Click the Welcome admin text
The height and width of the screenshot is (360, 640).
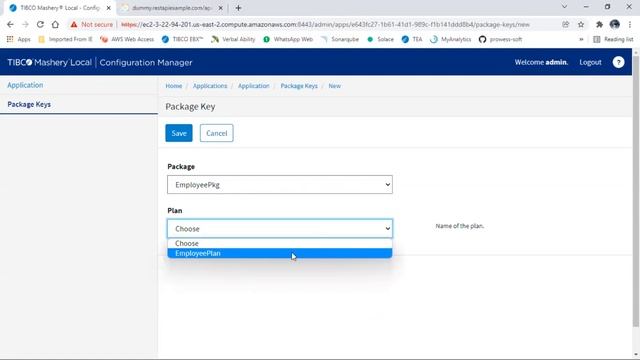[541, 62]
